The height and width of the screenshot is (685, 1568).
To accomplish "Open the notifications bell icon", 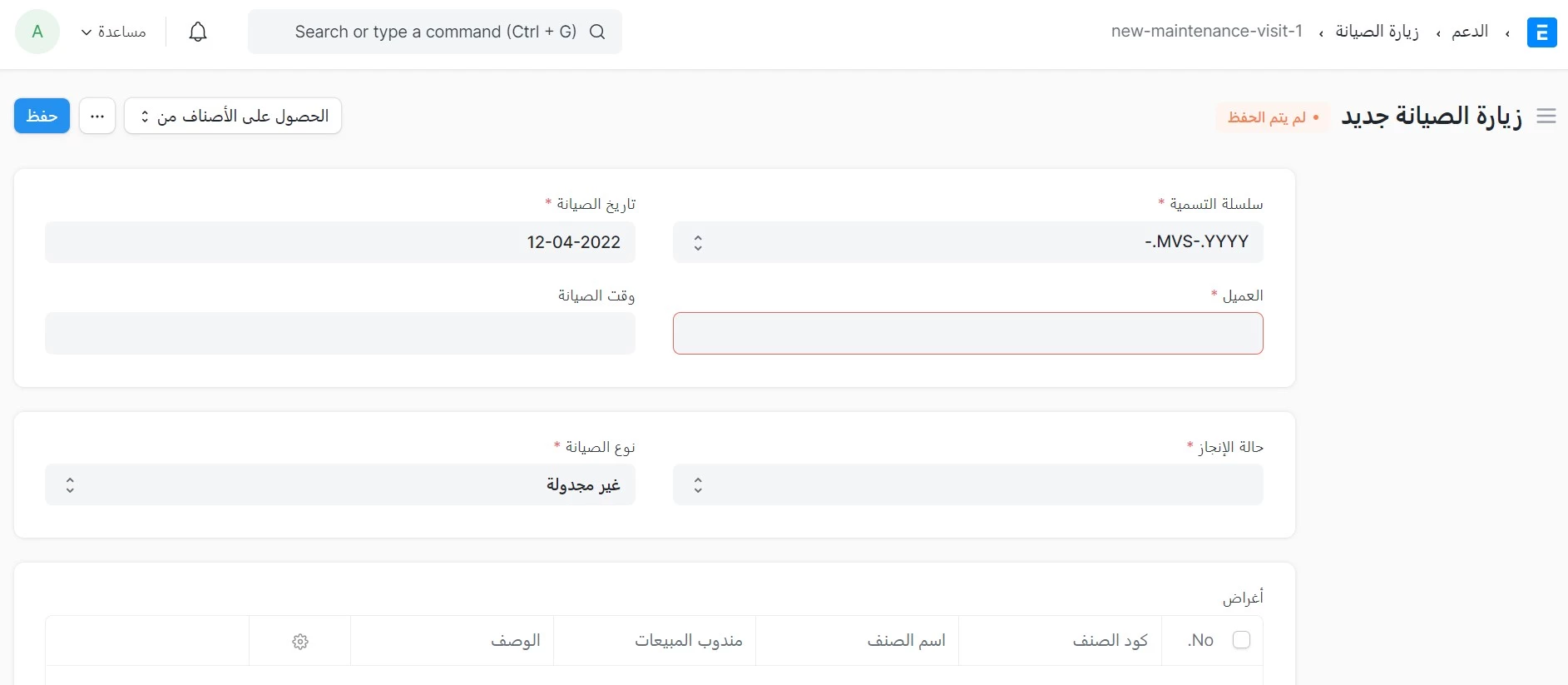I will click(x=198, y=32).
